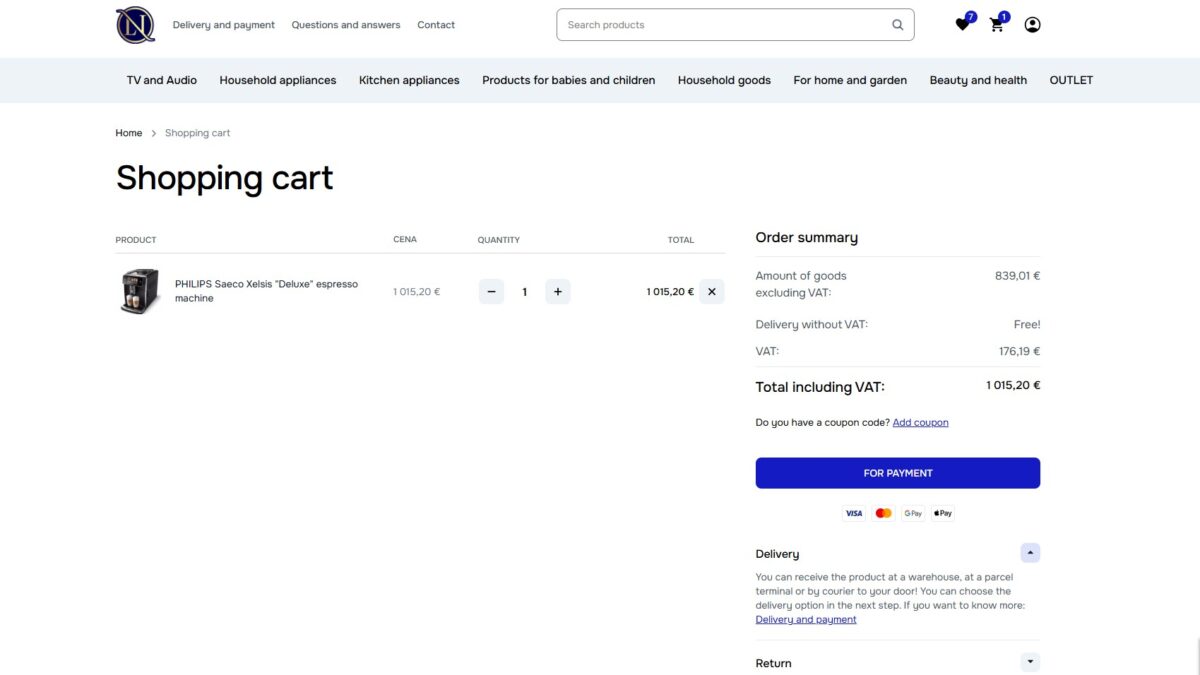Click the LN store logo

135,25
